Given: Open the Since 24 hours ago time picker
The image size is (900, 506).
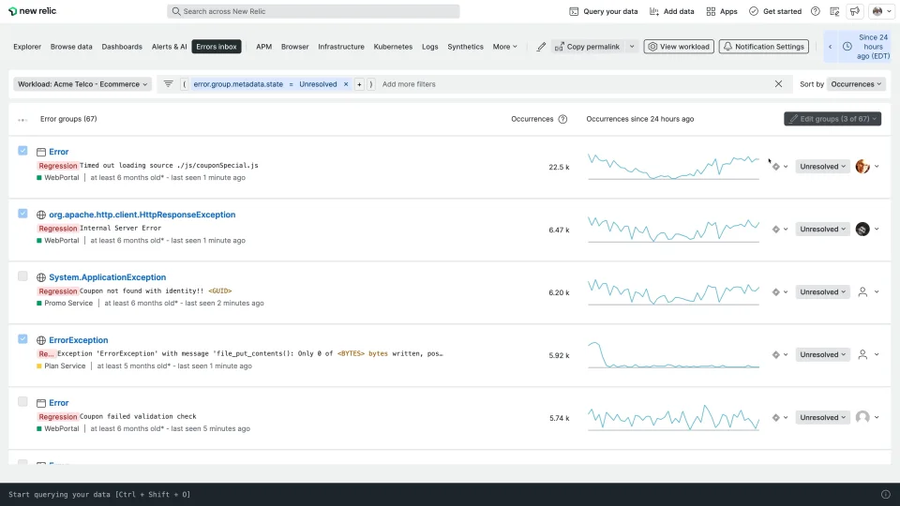Looking at the screenshot, I should (866, 47).
